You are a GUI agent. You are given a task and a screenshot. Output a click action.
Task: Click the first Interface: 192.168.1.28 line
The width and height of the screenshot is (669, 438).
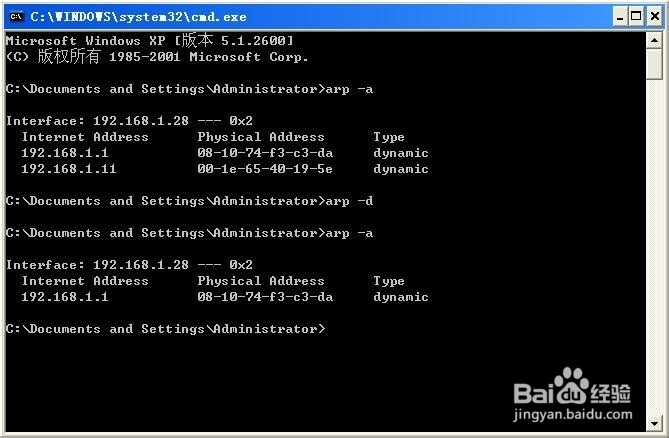click(x=129, y=121)
